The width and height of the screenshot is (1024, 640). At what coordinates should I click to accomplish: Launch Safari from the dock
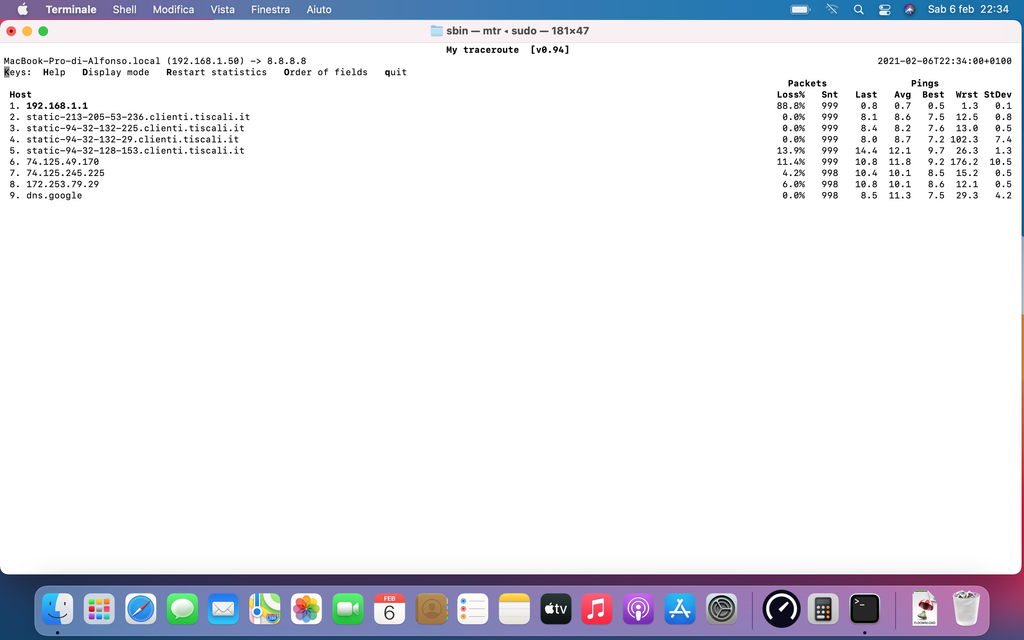[x=141, y=608]
